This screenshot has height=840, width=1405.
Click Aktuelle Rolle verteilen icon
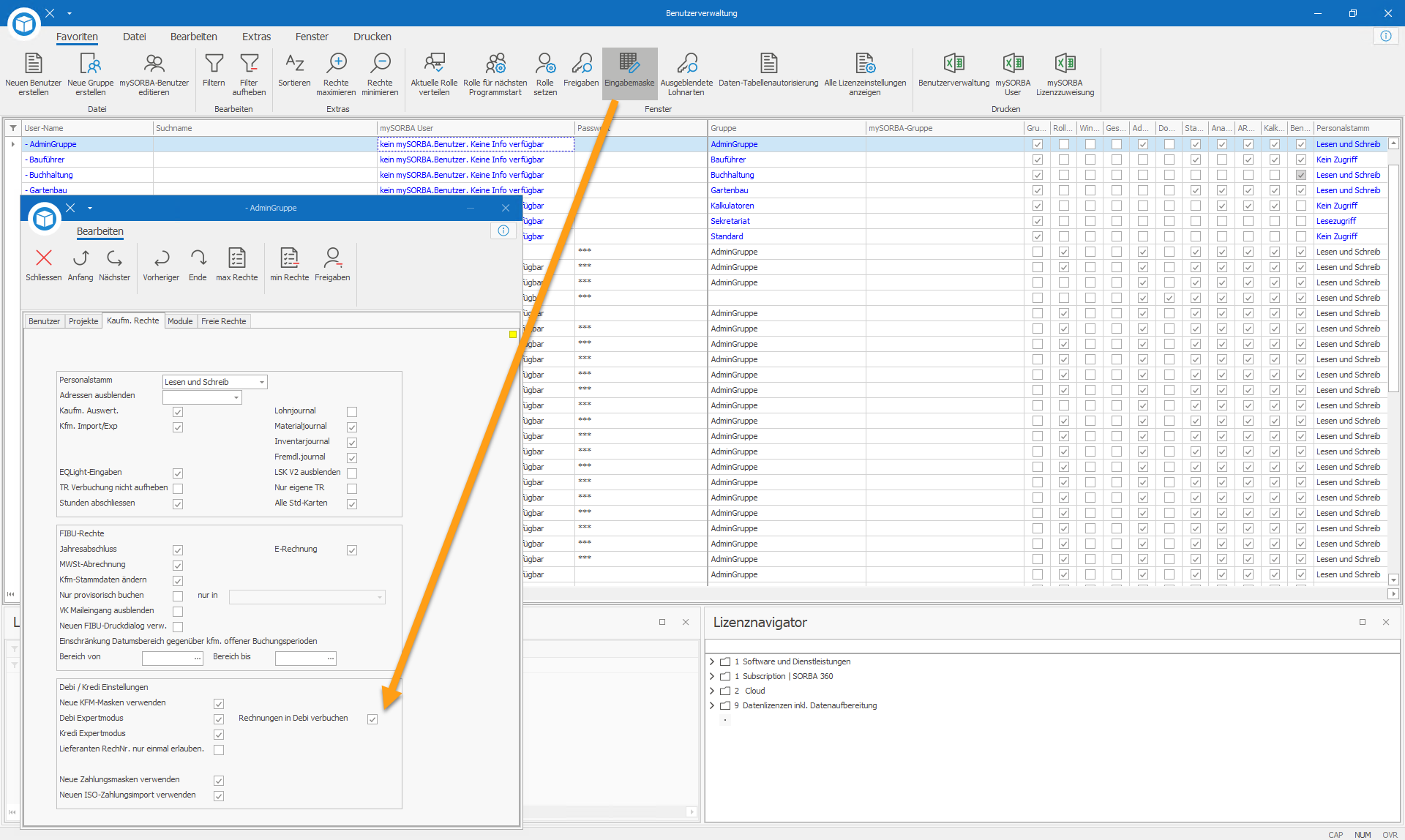tap(434, 64)
